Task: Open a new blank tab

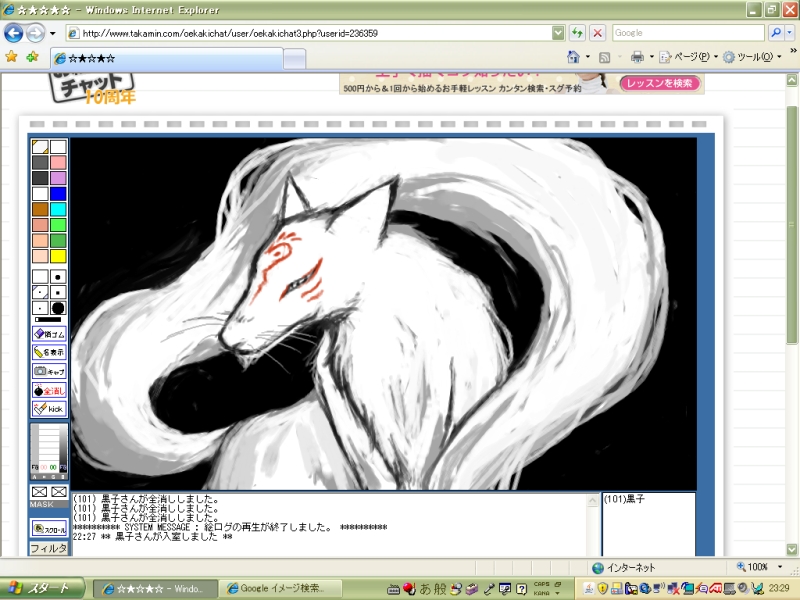Action: click(294, 59)
